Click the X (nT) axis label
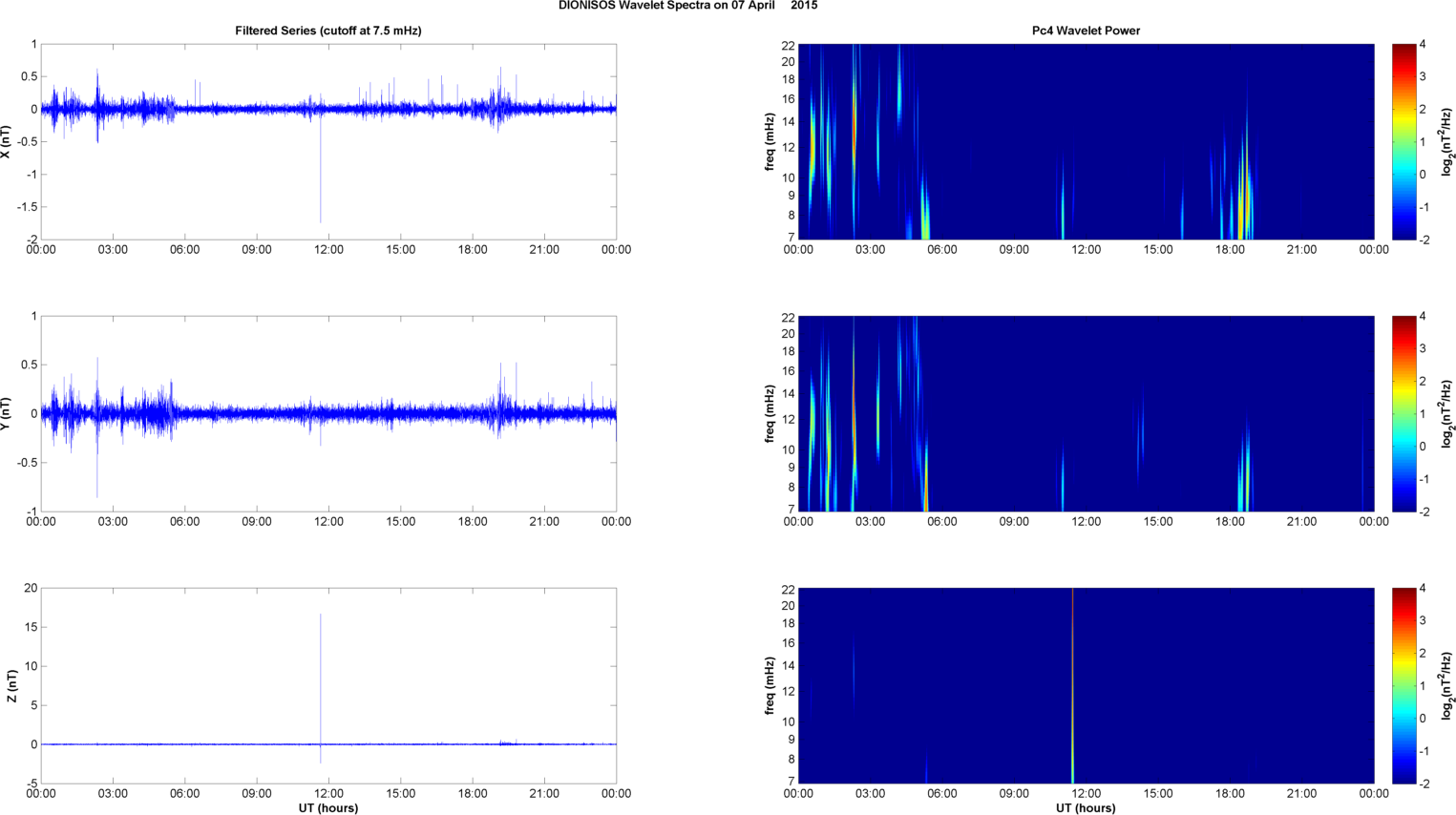The height and width of the screenshot is (815, 1456). coord(6,142)
